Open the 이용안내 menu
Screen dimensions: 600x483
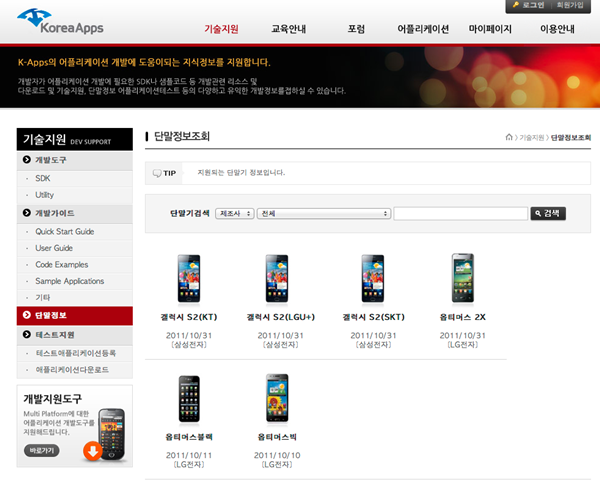pos(557,29)
